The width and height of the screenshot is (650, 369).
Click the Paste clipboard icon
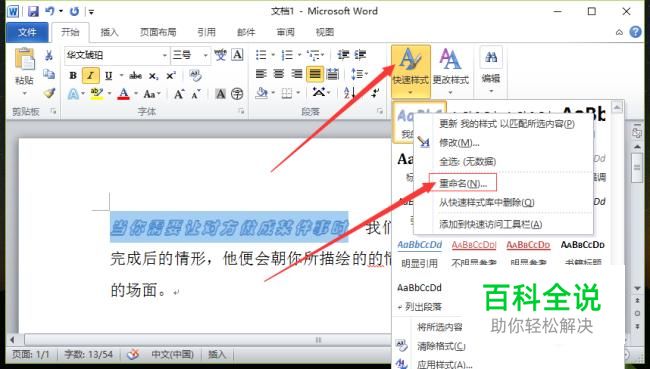[x=24, y=58]
